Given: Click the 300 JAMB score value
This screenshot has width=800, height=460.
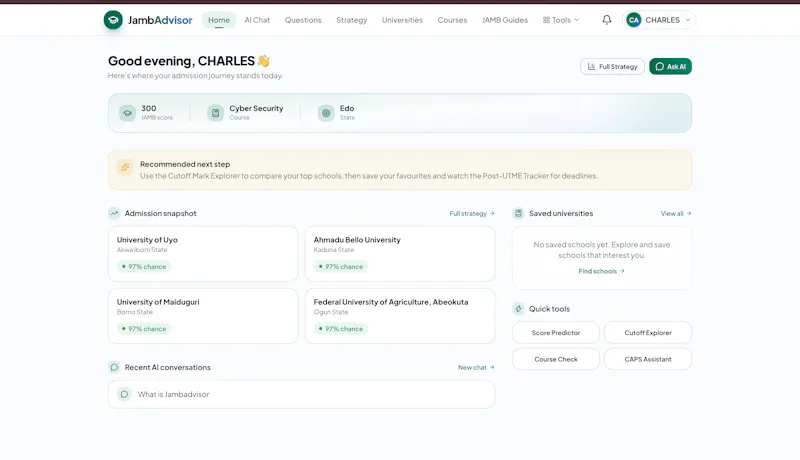Looking at the screenshot, I should (148, 108).
